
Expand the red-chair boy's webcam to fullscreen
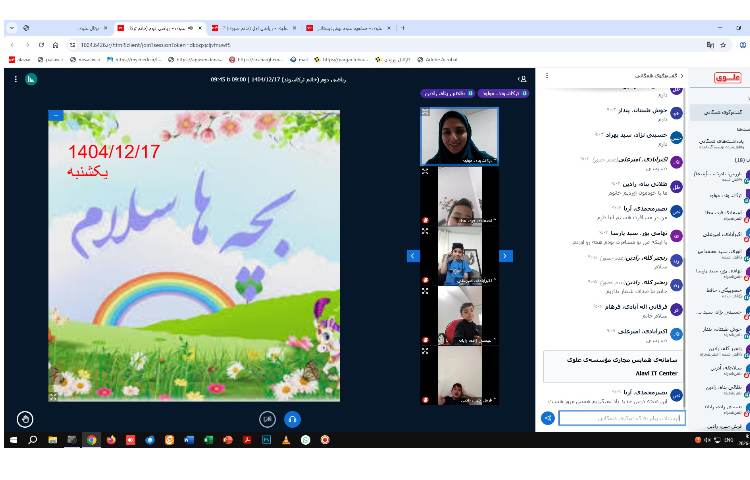[425, 291]
